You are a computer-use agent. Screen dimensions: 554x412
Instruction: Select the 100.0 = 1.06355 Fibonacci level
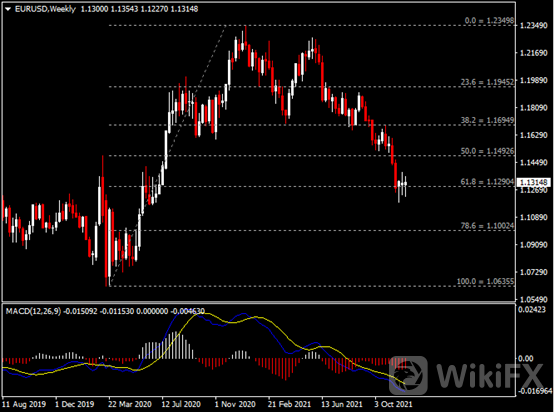pyautogui.click(x=485, y=281)
